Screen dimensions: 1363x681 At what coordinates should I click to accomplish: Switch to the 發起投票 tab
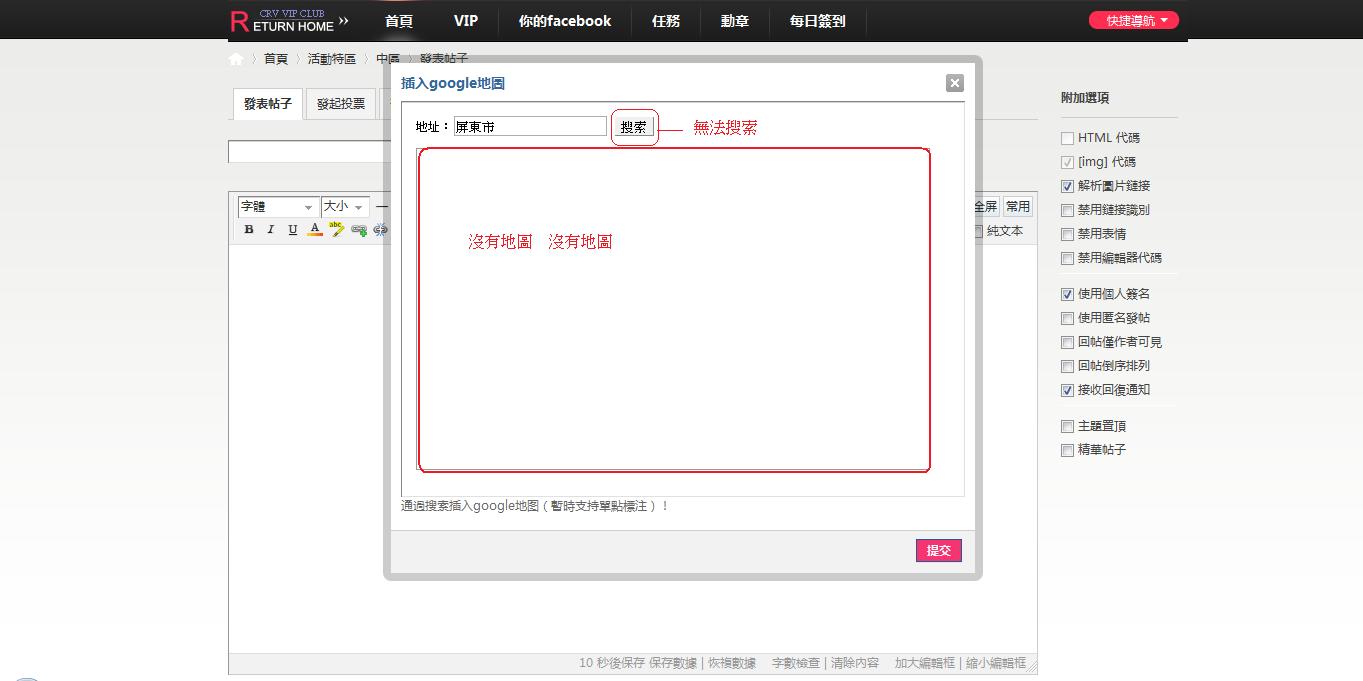point(340,103)
